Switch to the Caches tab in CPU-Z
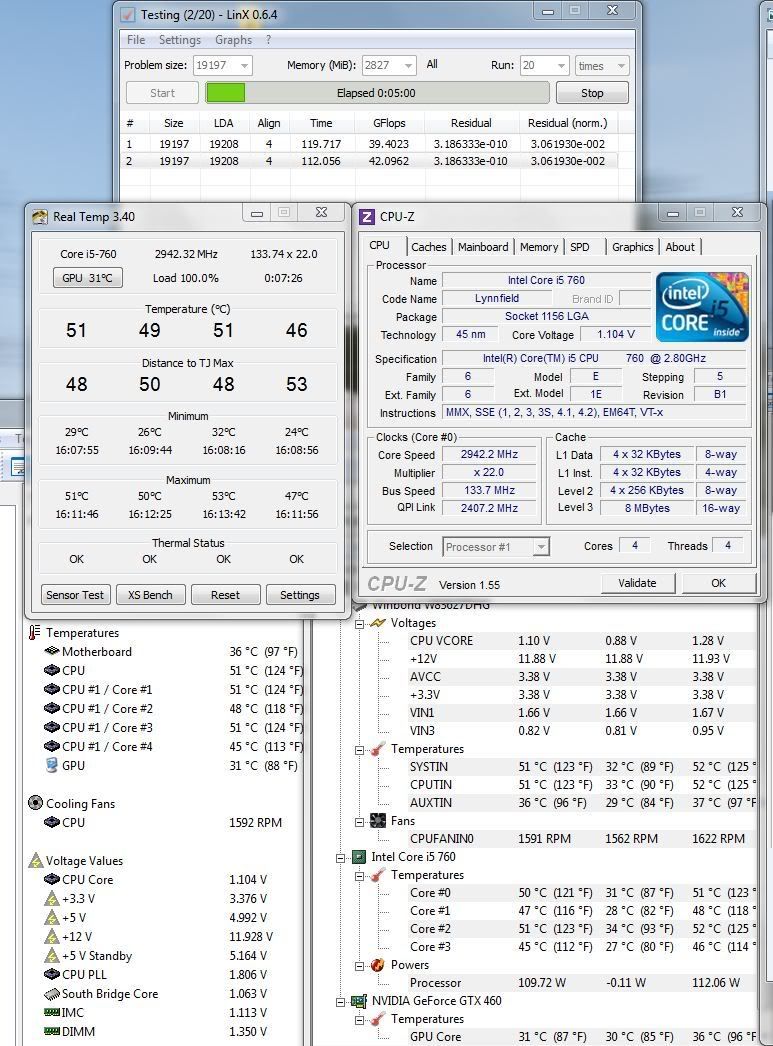The image size is (773, 1046). [x=428, y=247]
